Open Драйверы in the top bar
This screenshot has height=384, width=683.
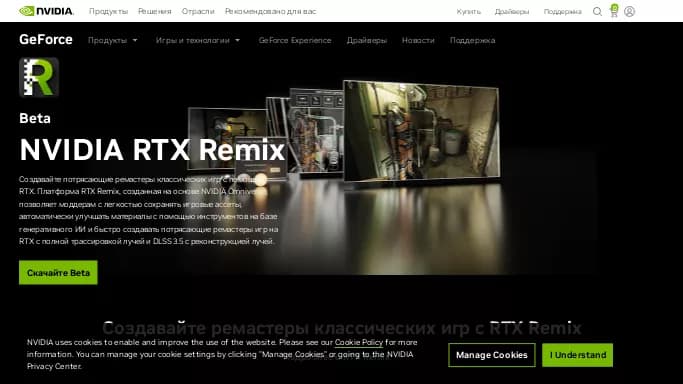[512, 11]
